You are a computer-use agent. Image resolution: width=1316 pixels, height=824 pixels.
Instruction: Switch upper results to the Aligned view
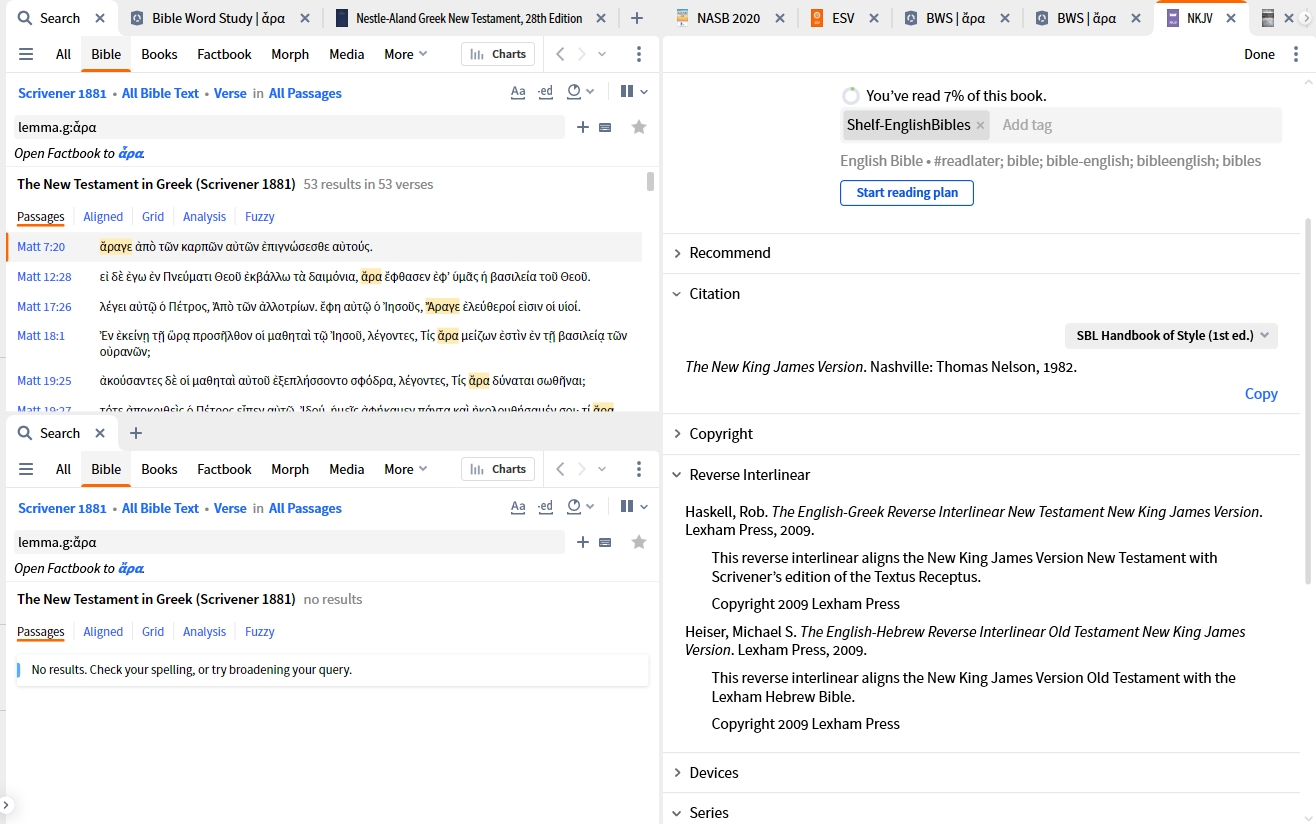coord(103,216)
